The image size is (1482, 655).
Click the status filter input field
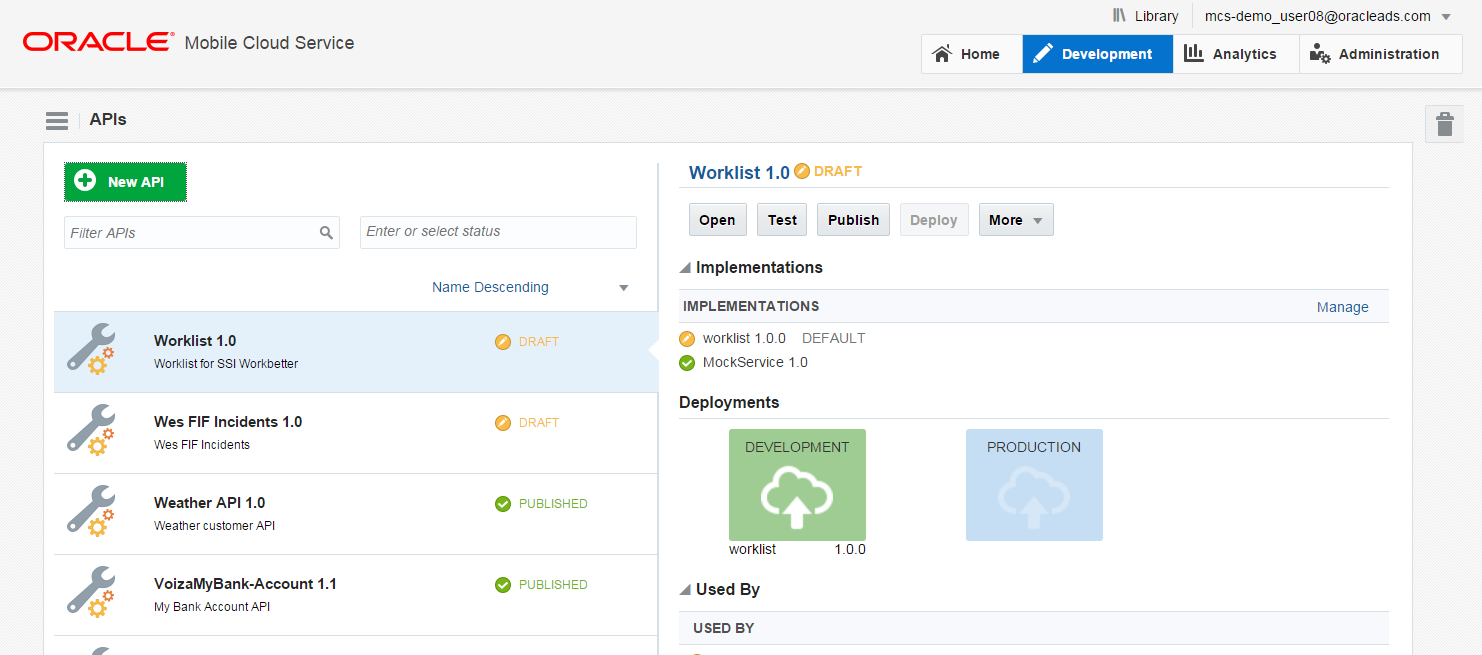(x=498, y=232)
